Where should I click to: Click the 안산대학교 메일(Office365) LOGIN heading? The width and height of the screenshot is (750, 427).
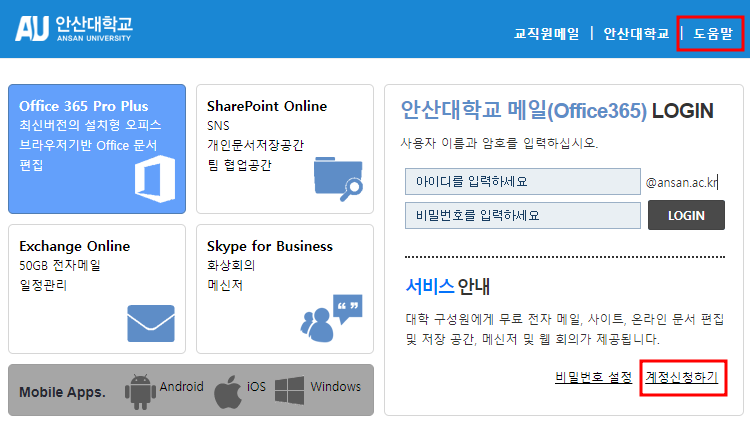[557, 110]
